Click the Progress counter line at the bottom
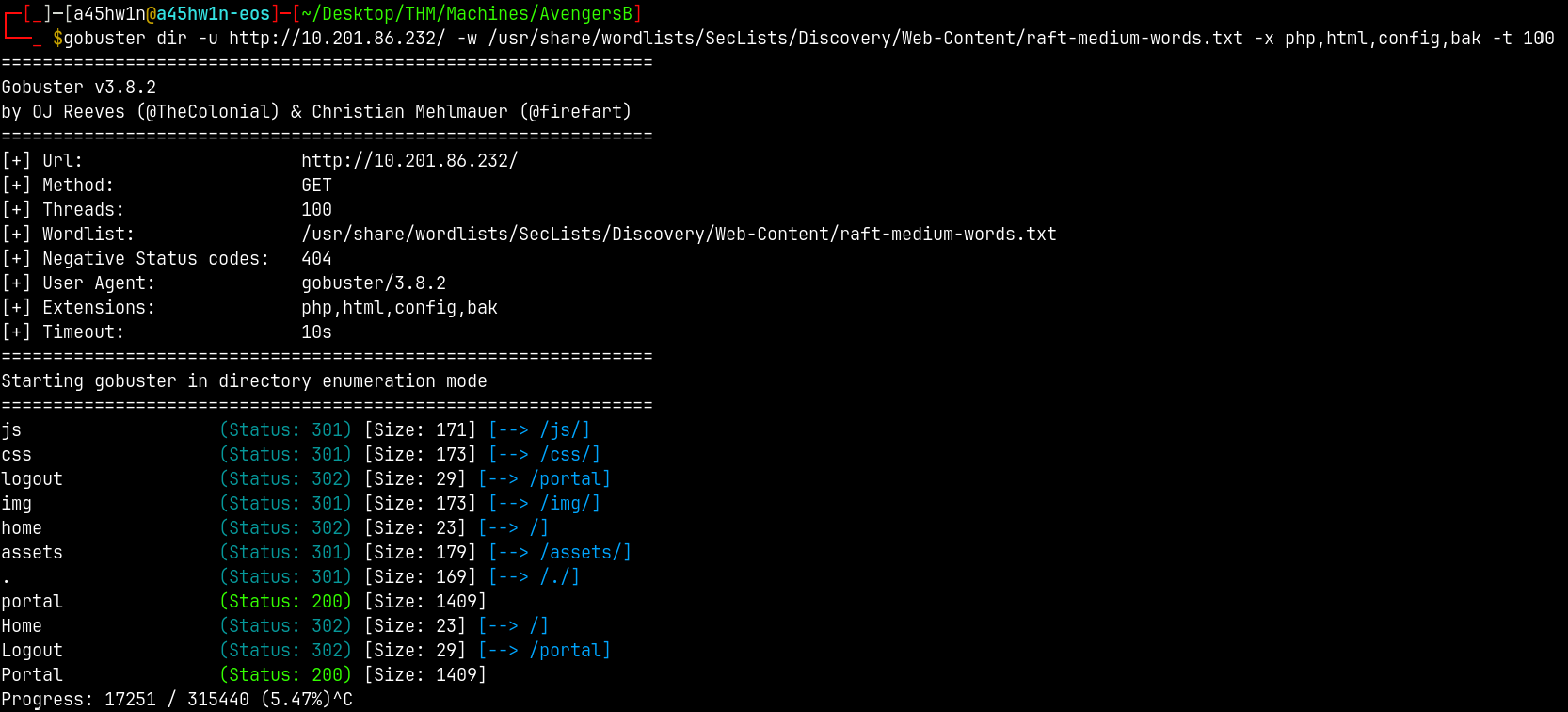The height and width of the screenshot is (712, 1568). (177, 700)
